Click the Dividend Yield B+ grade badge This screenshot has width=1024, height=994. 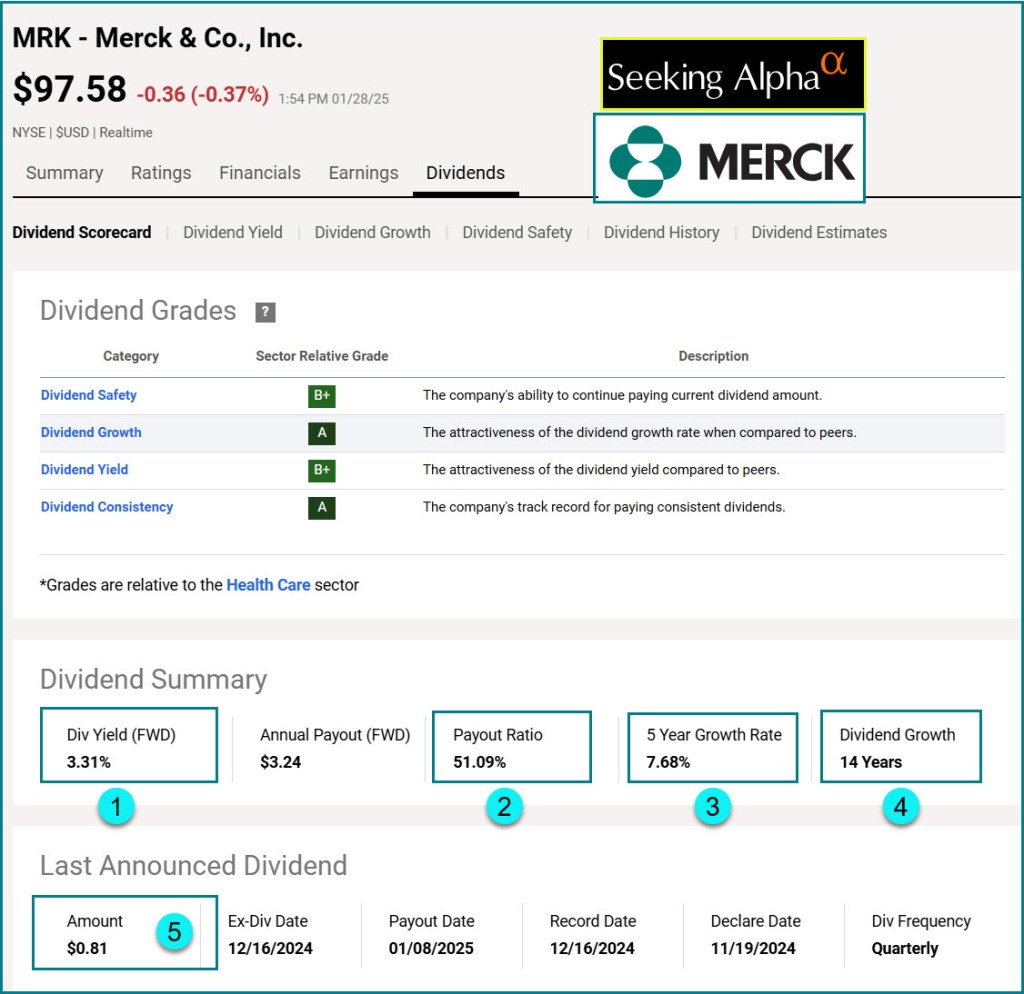(x=321, y=470)
